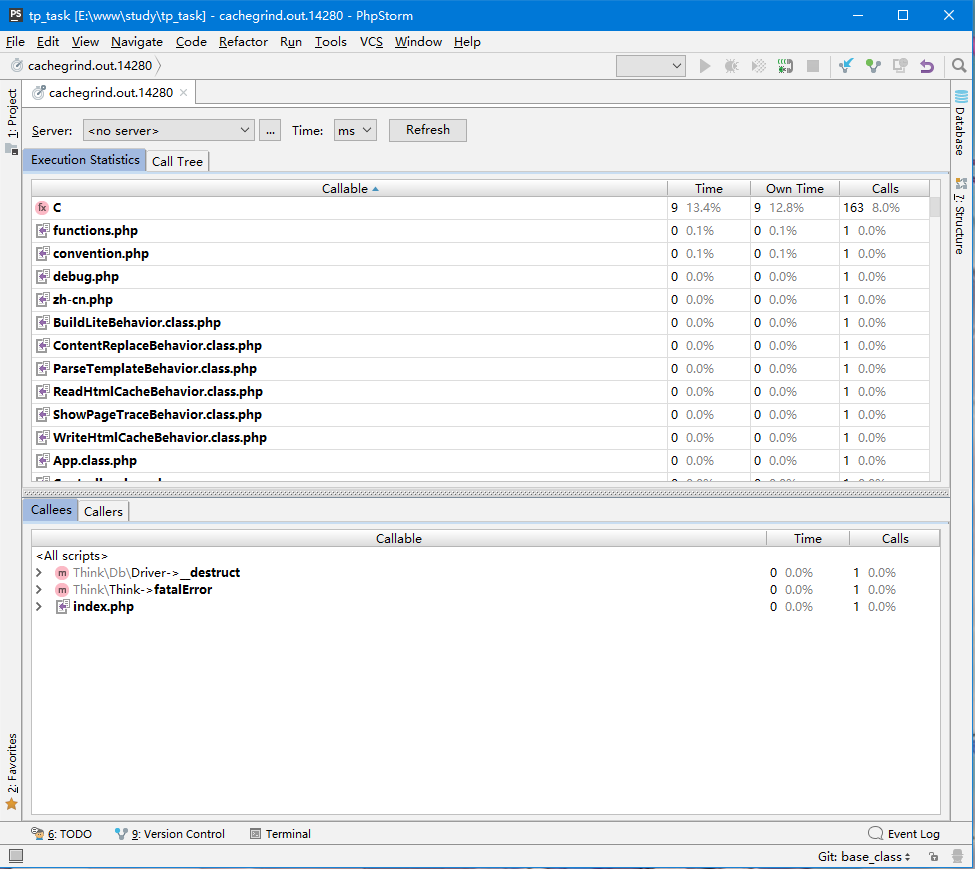Viewport: 975px width, 869px height.
Task: Open the VCS menu
Action: (x=371, y=42)
